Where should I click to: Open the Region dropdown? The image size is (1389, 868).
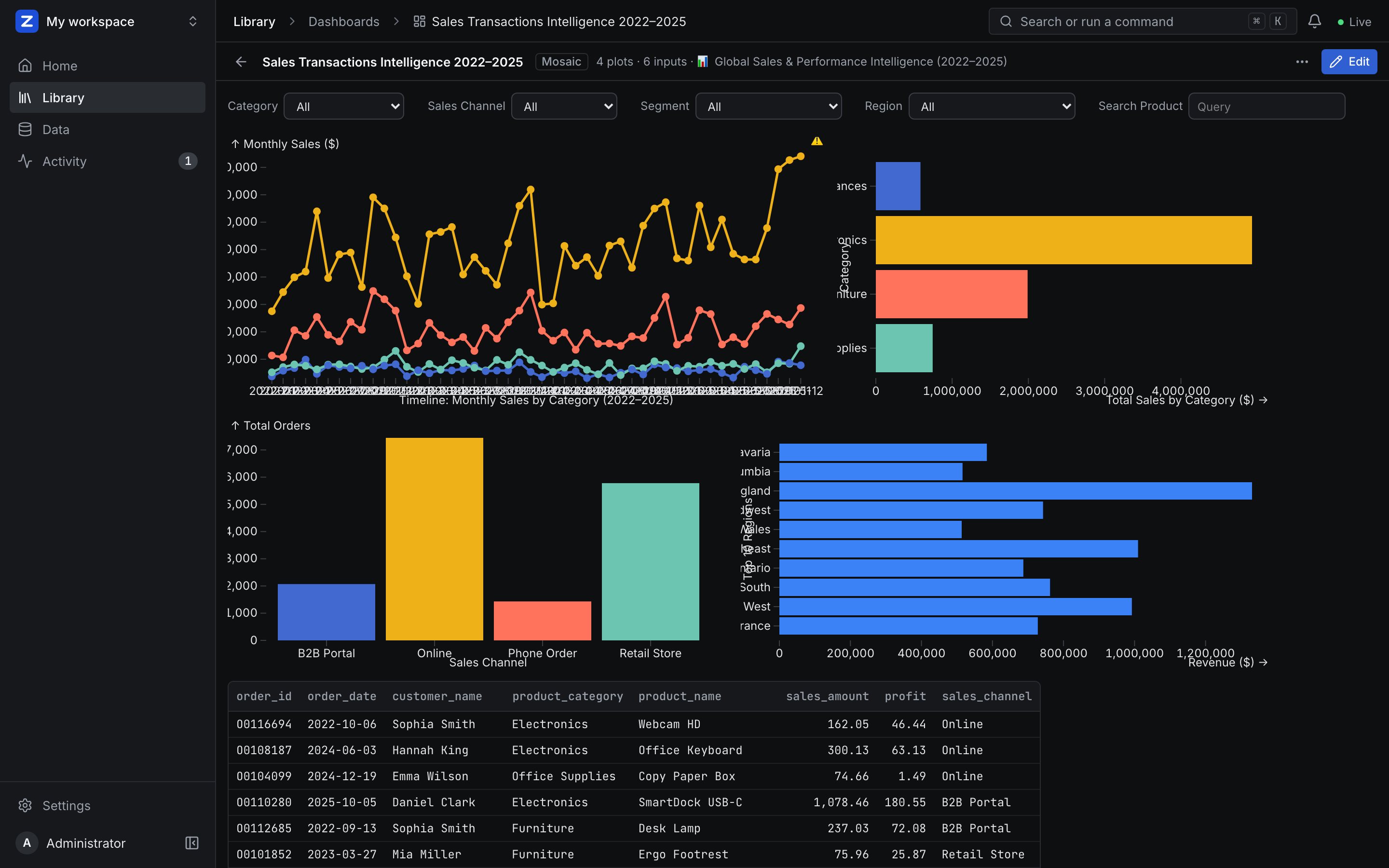tap(992, 106)
